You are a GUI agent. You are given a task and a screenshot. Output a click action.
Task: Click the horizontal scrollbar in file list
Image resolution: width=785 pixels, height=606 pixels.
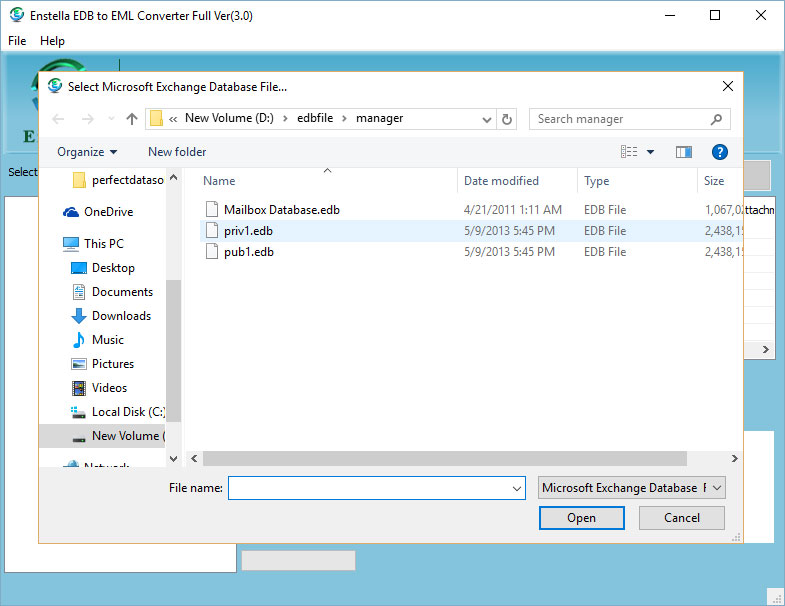click(445, 459)
